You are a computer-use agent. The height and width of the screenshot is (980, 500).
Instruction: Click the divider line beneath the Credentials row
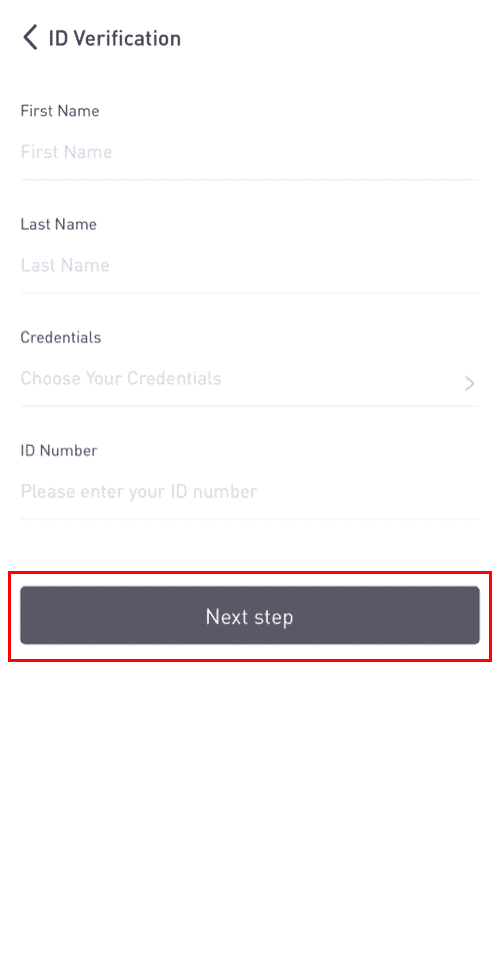(249, 406)
